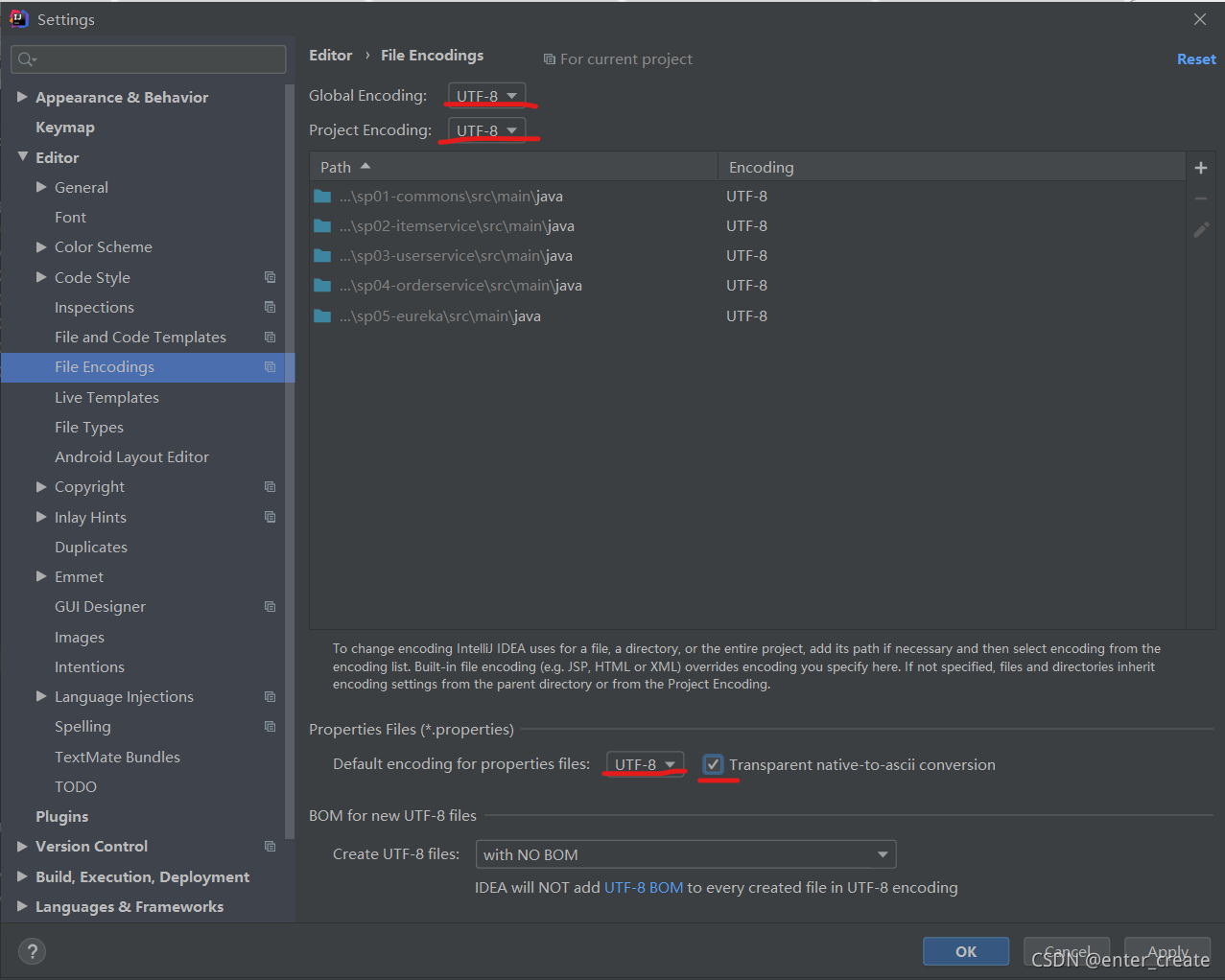Click project-level icon next to GUI Designer
The image size is (1225, 980).
pos(270,607)
